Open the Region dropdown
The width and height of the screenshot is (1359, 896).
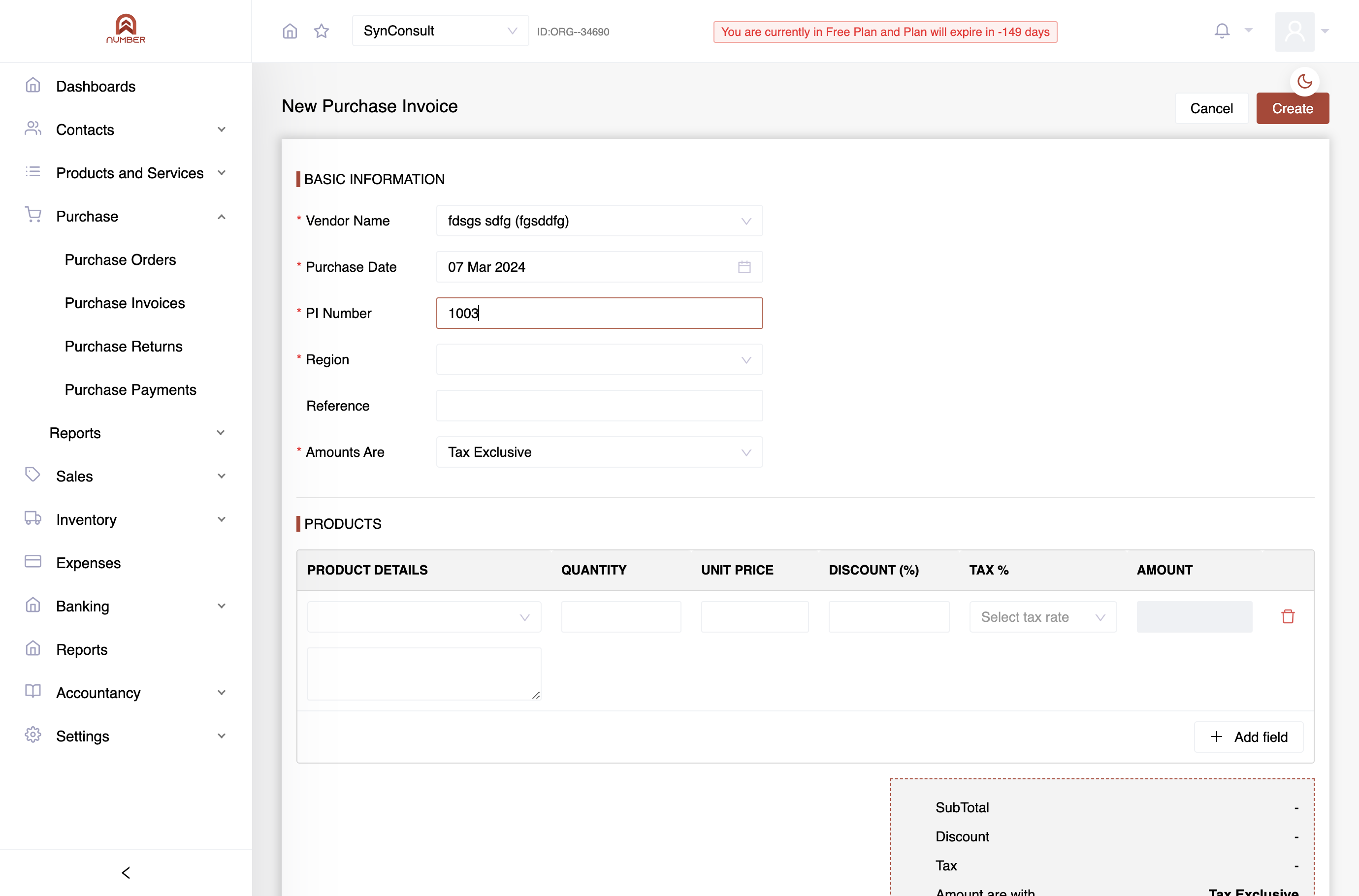[599, 359]
